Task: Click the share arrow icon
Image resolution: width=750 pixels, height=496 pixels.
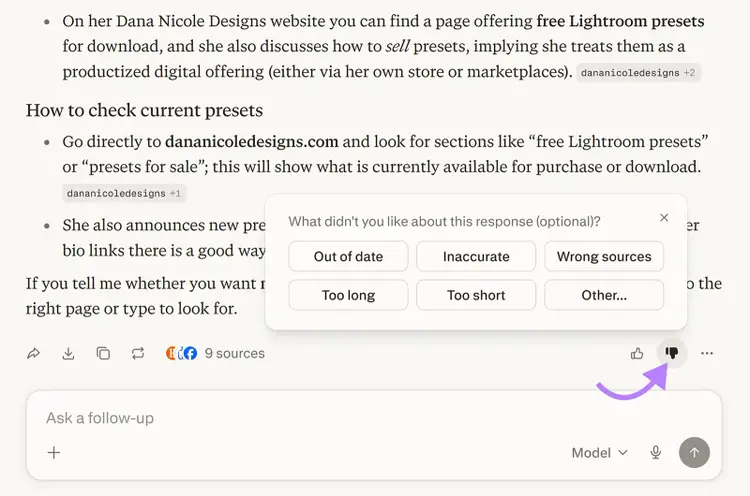Action: 33,353
